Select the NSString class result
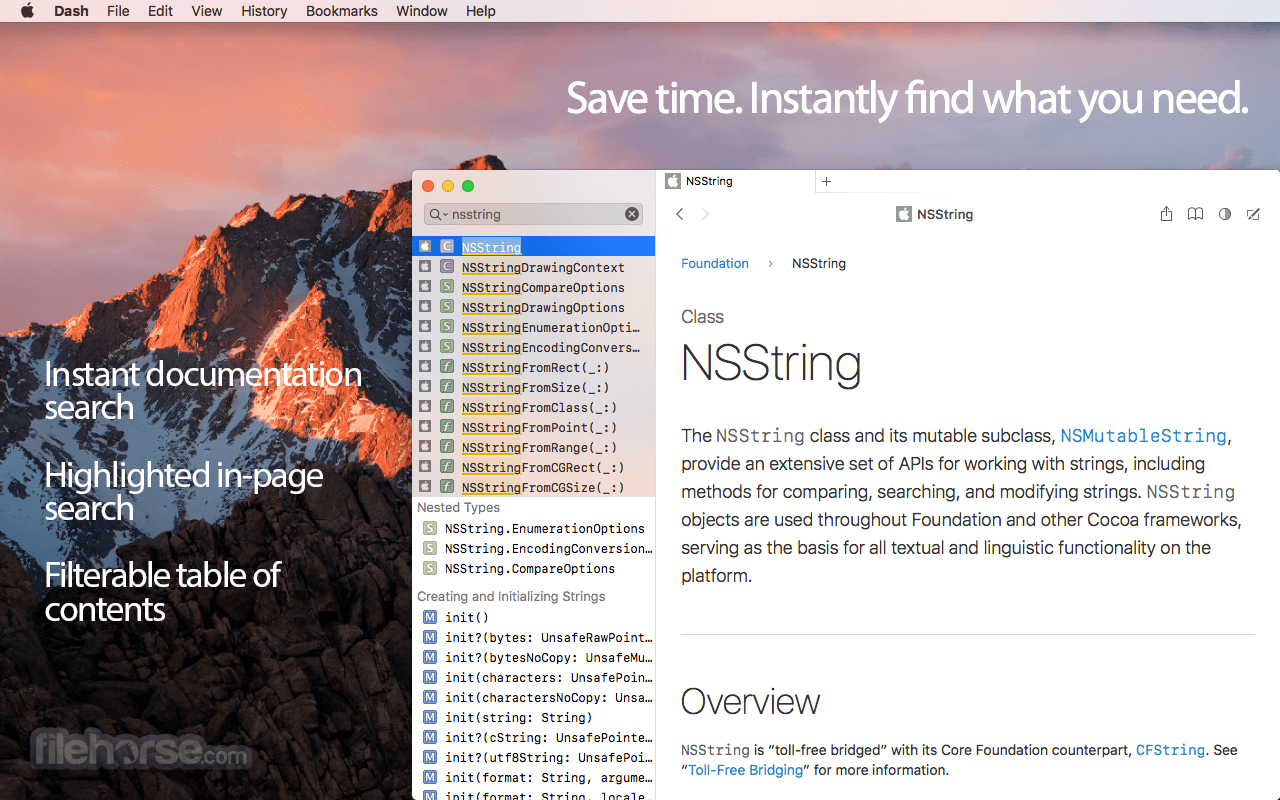Viewport: 1280px width, 800px height. [x=534, y=246]
